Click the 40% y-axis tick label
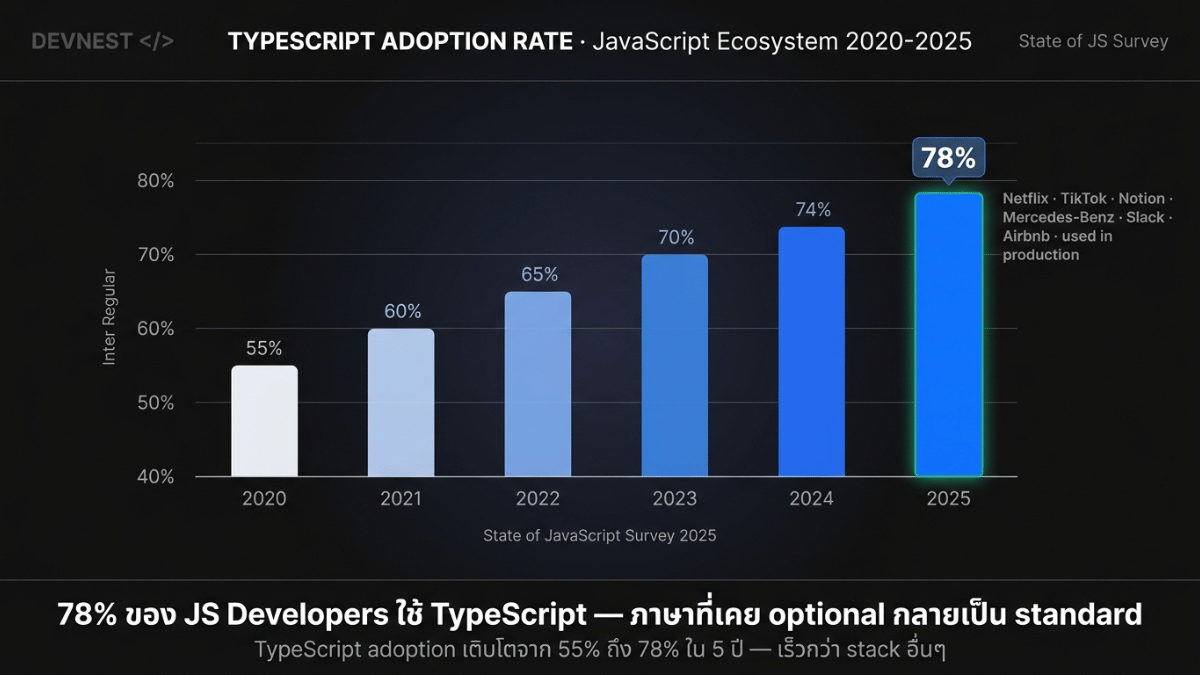 155,477
